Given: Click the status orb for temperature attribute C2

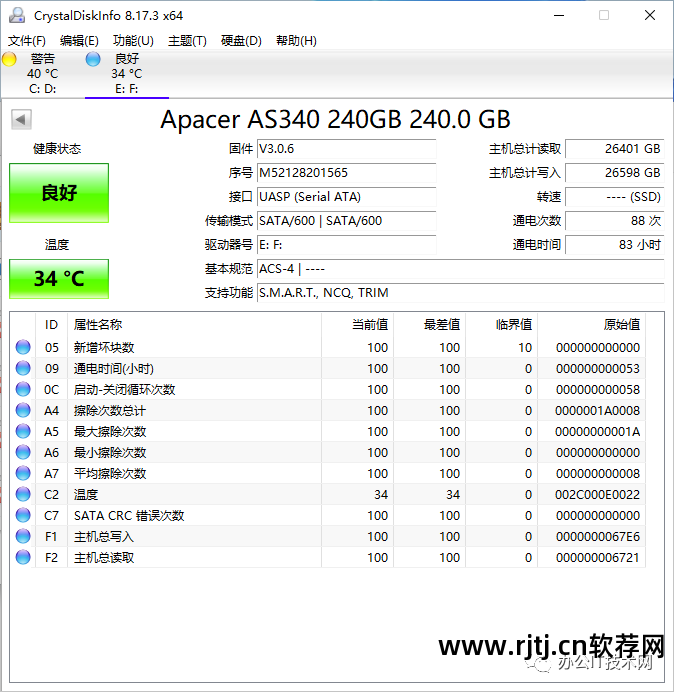Looking at the screenshot, I should pos(23,495).
